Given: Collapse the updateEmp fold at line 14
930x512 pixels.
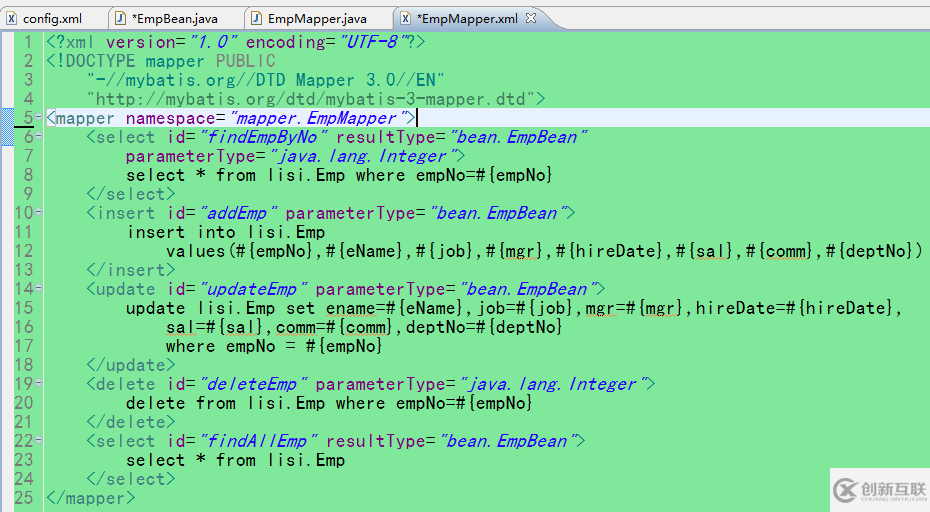Looking at the screenshot, I should coord(39,288).
